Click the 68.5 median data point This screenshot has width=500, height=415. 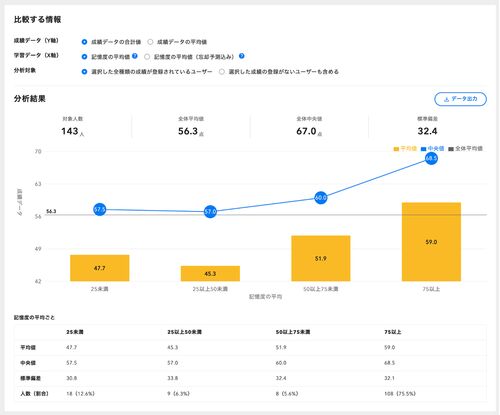431,158
